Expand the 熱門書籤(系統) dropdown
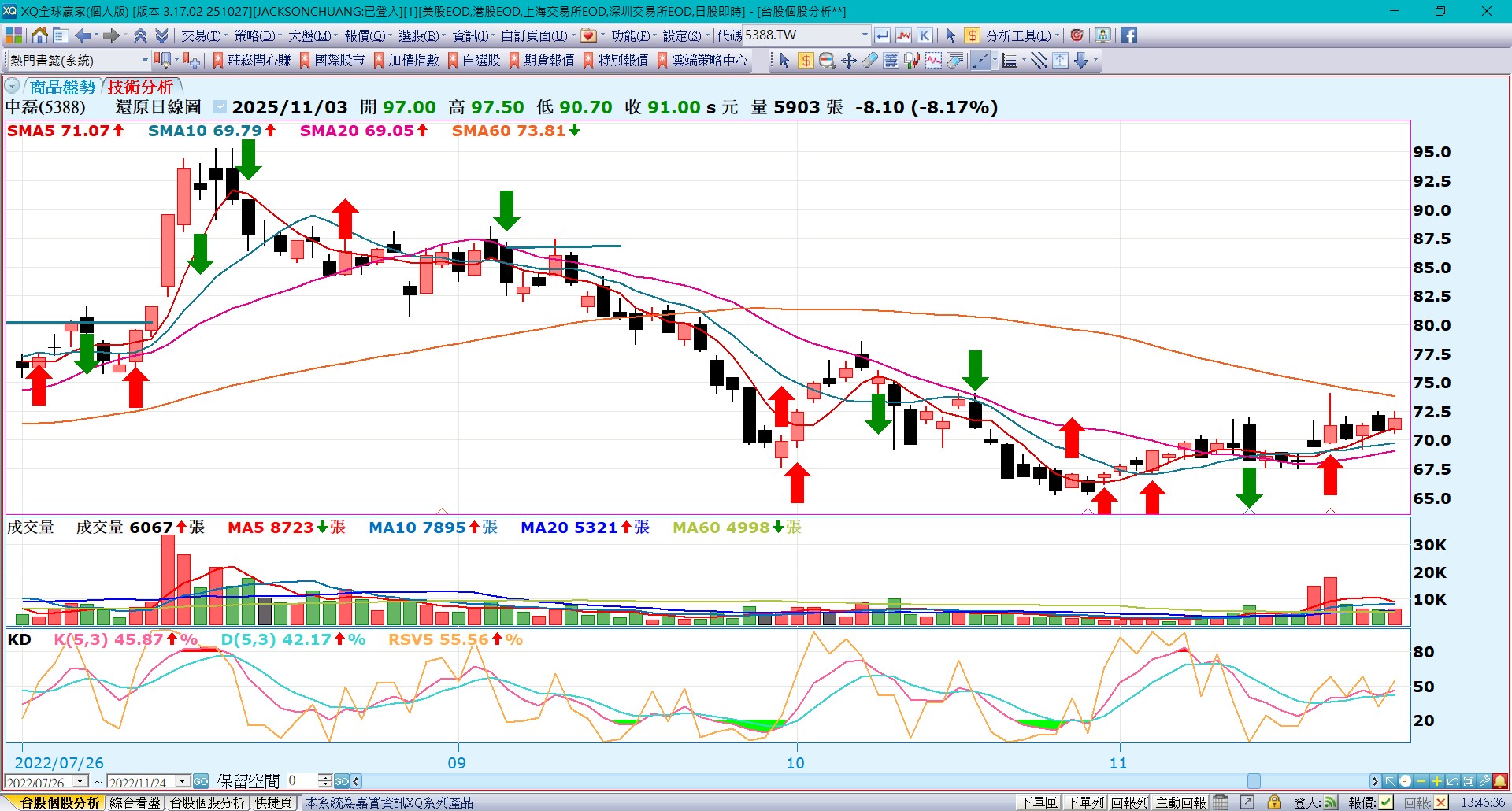The height and width of the screenshot is (811, 1512). click(145, 61)
